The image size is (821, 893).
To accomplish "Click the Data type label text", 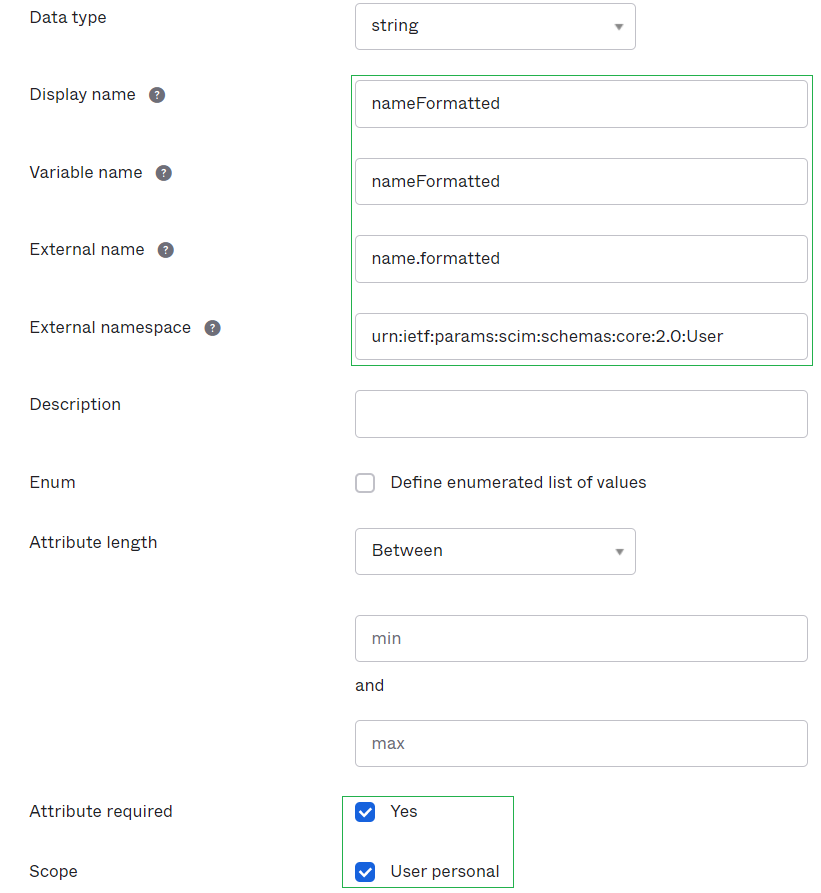I will coord(68,18).
